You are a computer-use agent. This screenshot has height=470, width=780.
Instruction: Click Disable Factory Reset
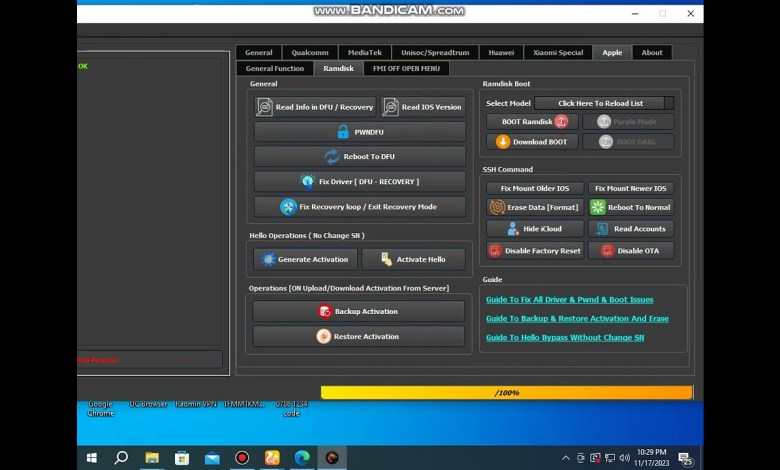coord(533,251)
